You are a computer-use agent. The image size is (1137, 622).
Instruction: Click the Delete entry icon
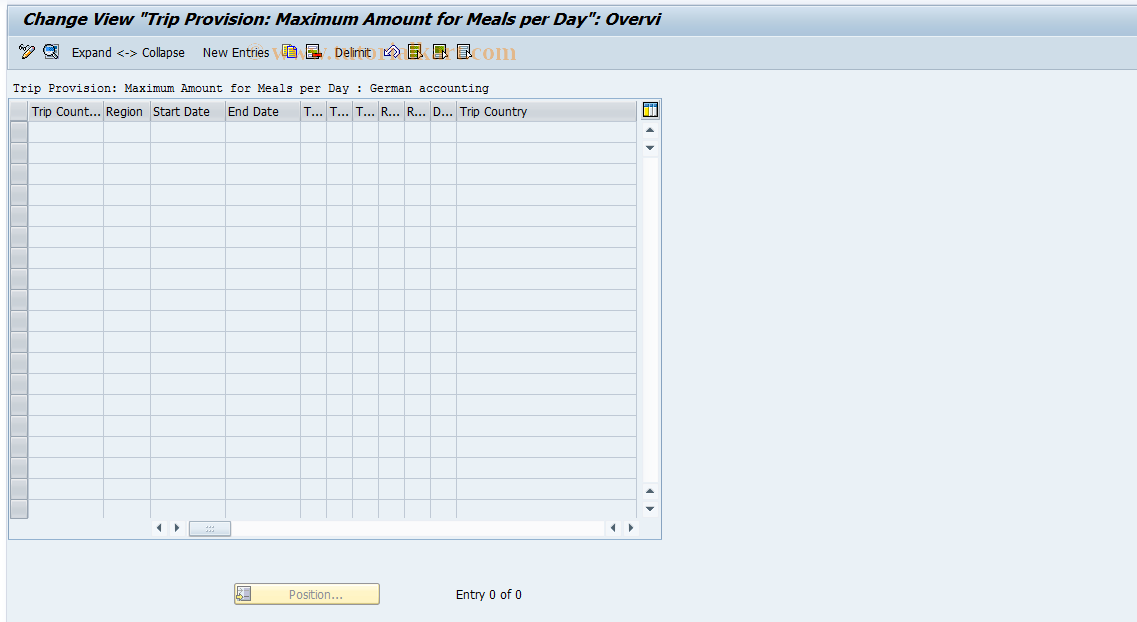pos(313,51)
